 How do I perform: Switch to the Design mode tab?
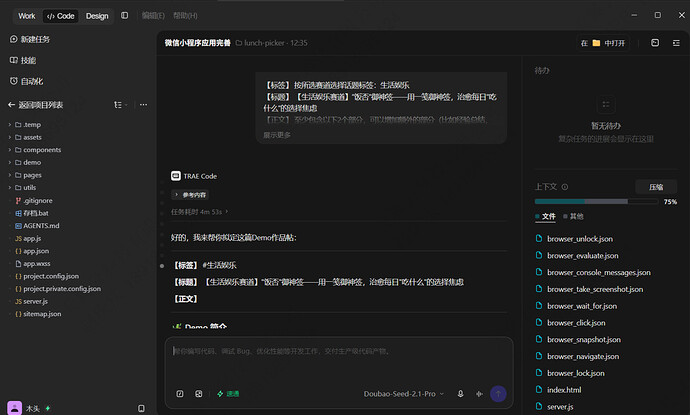click(x=97, y=16)
